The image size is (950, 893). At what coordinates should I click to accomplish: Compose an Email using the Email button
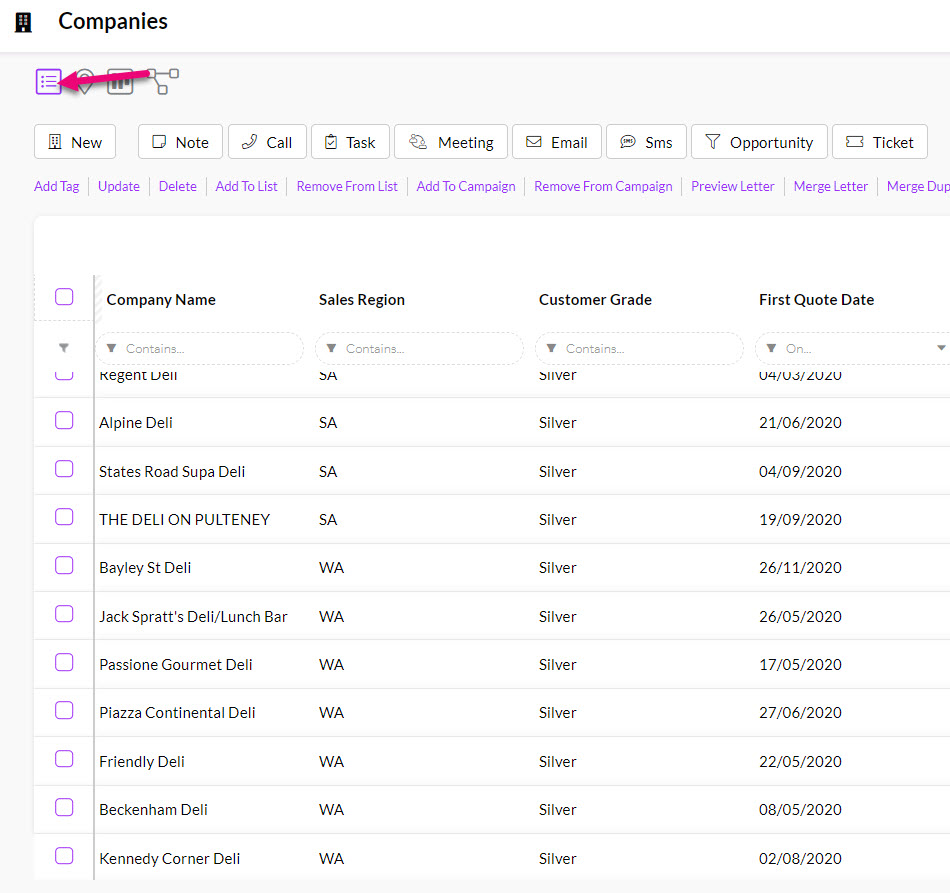coord(557,142)
